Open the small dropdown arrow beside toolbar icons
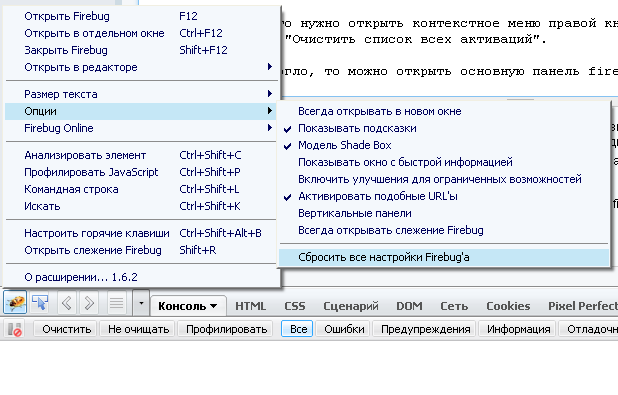This screenshot has width=618, height=395. [x=141, y=303]
